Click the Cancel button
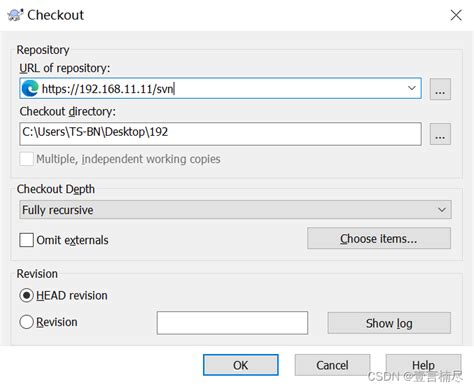Viewport: 474px width, 389px height. 332,365
